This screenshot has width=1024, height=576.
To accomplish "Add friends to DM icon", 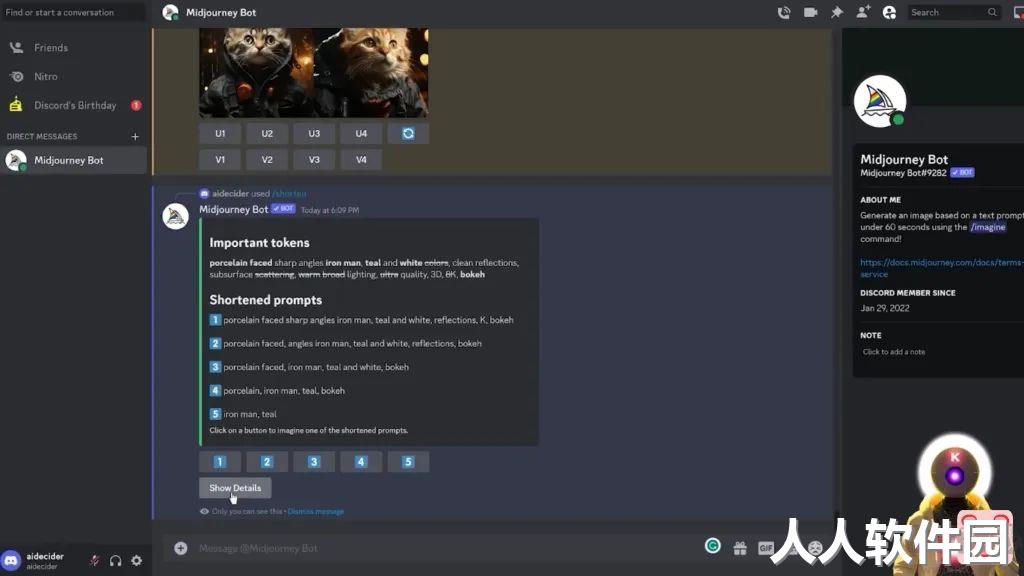I will 863,12.
